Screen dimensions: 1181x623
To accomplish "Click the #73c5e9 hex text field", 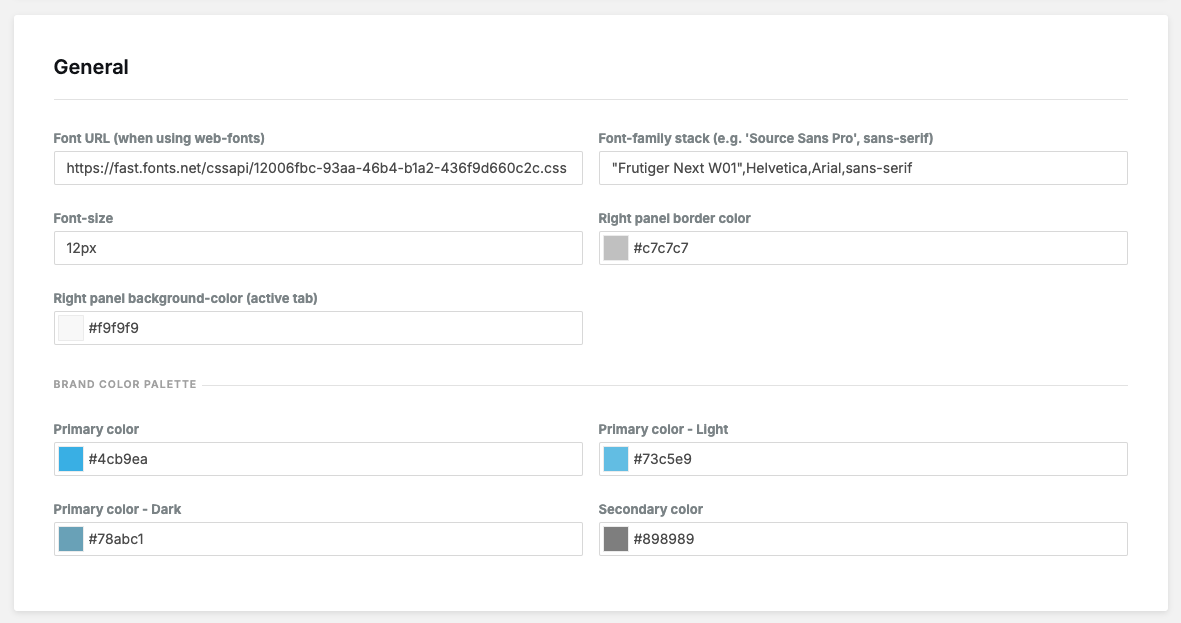I will tap(875, 459).
